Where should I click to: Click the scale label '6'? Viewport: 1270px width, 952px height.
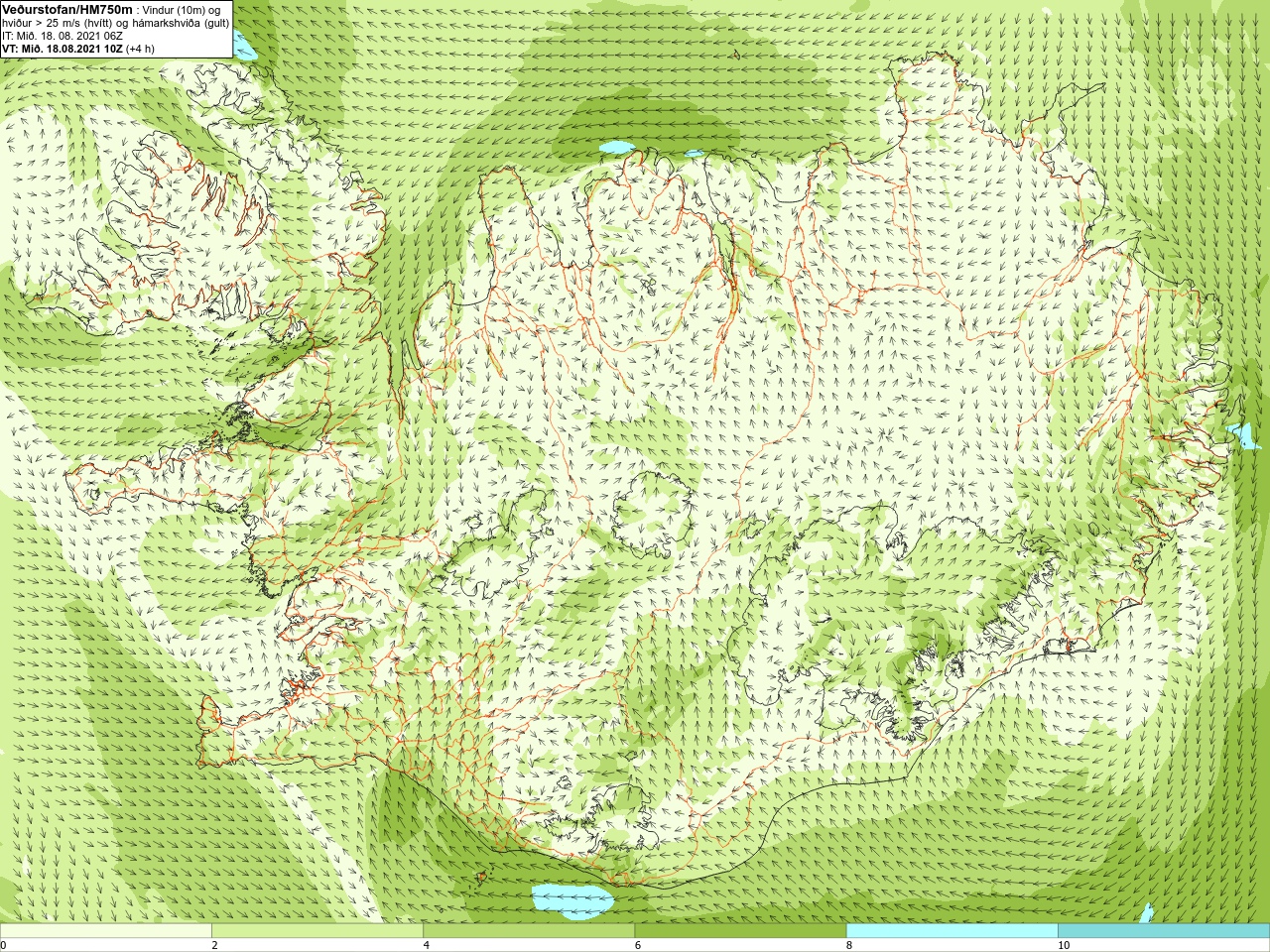(637, 945)
